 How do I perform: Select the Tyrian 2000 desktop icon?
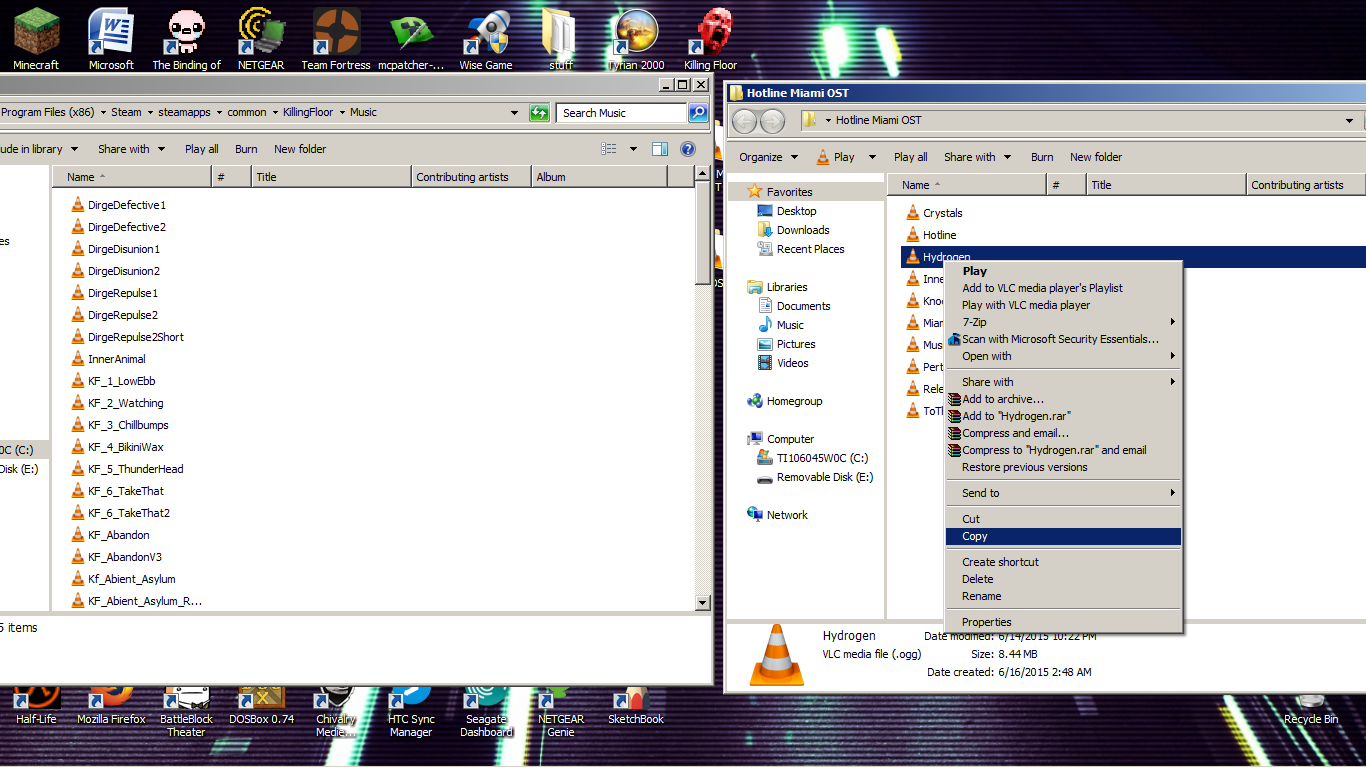point(636,39)
